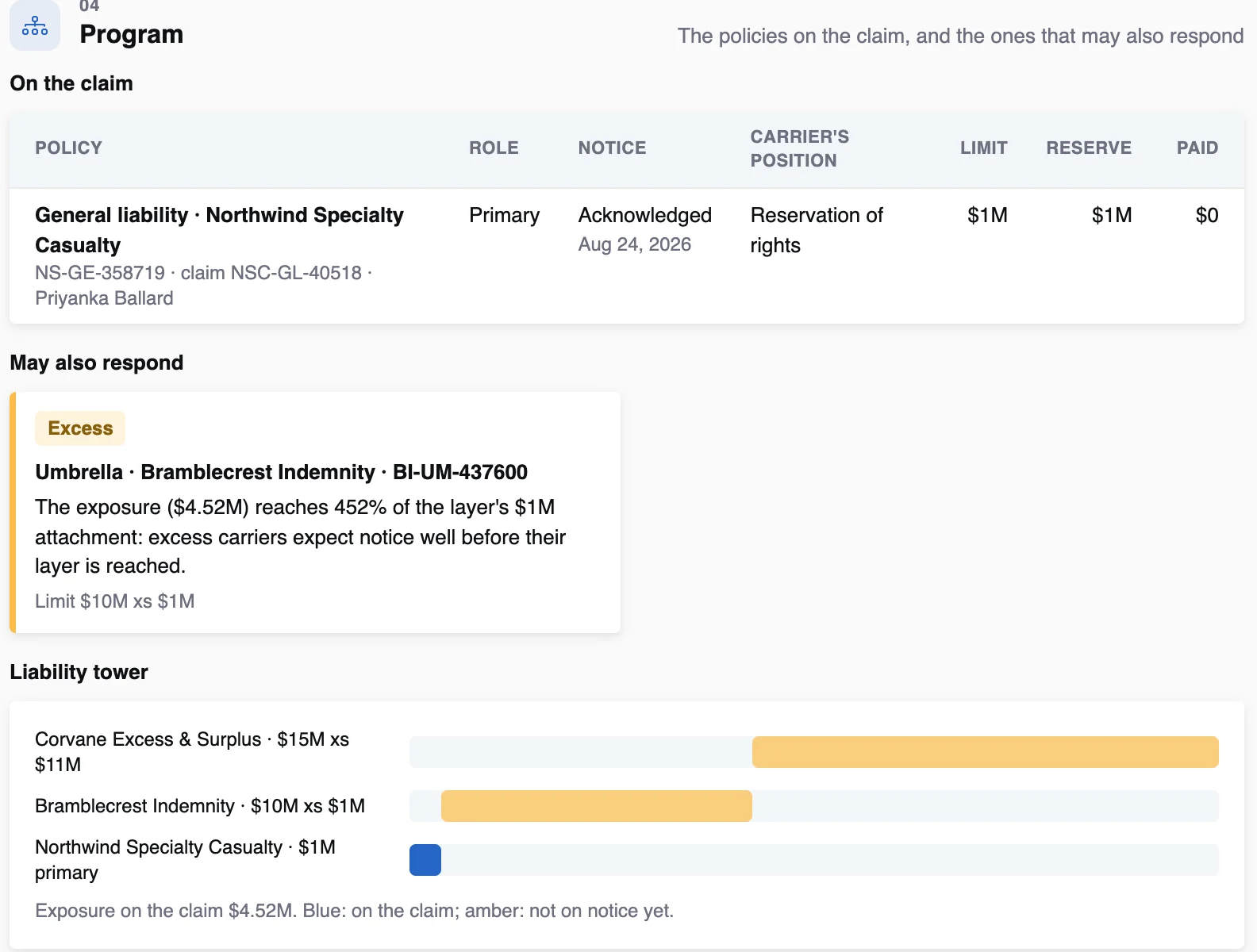1257x952 pixels.
Task: Click the exposure explanation paragraph in Excess card
Action: click(300, 536)
